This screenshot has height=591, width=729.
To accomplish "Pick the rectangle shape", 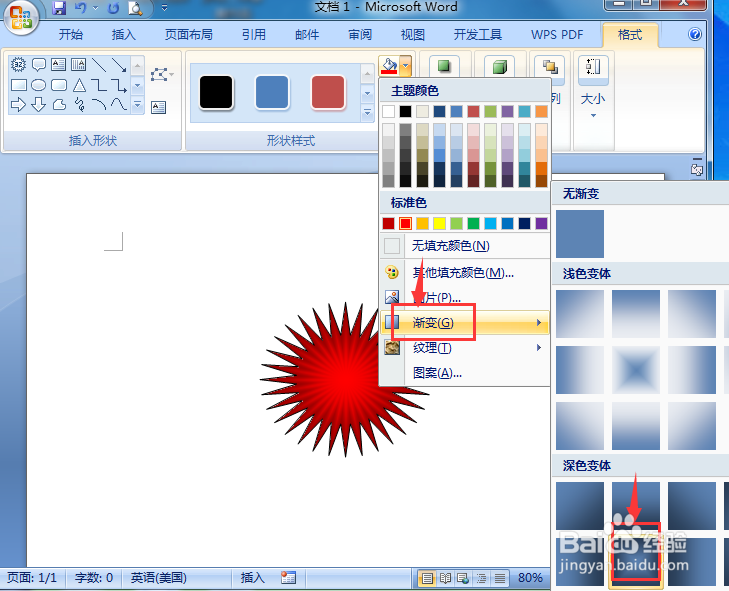I will (18, 85).
